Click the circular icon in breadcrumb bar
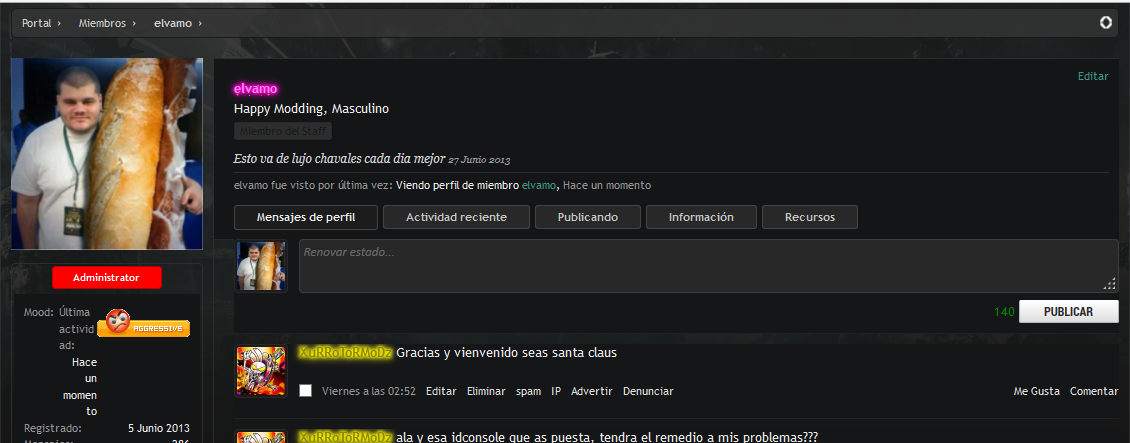Screen dimensions: 1130x443 pyautogui.click(x=1105, y=23)
